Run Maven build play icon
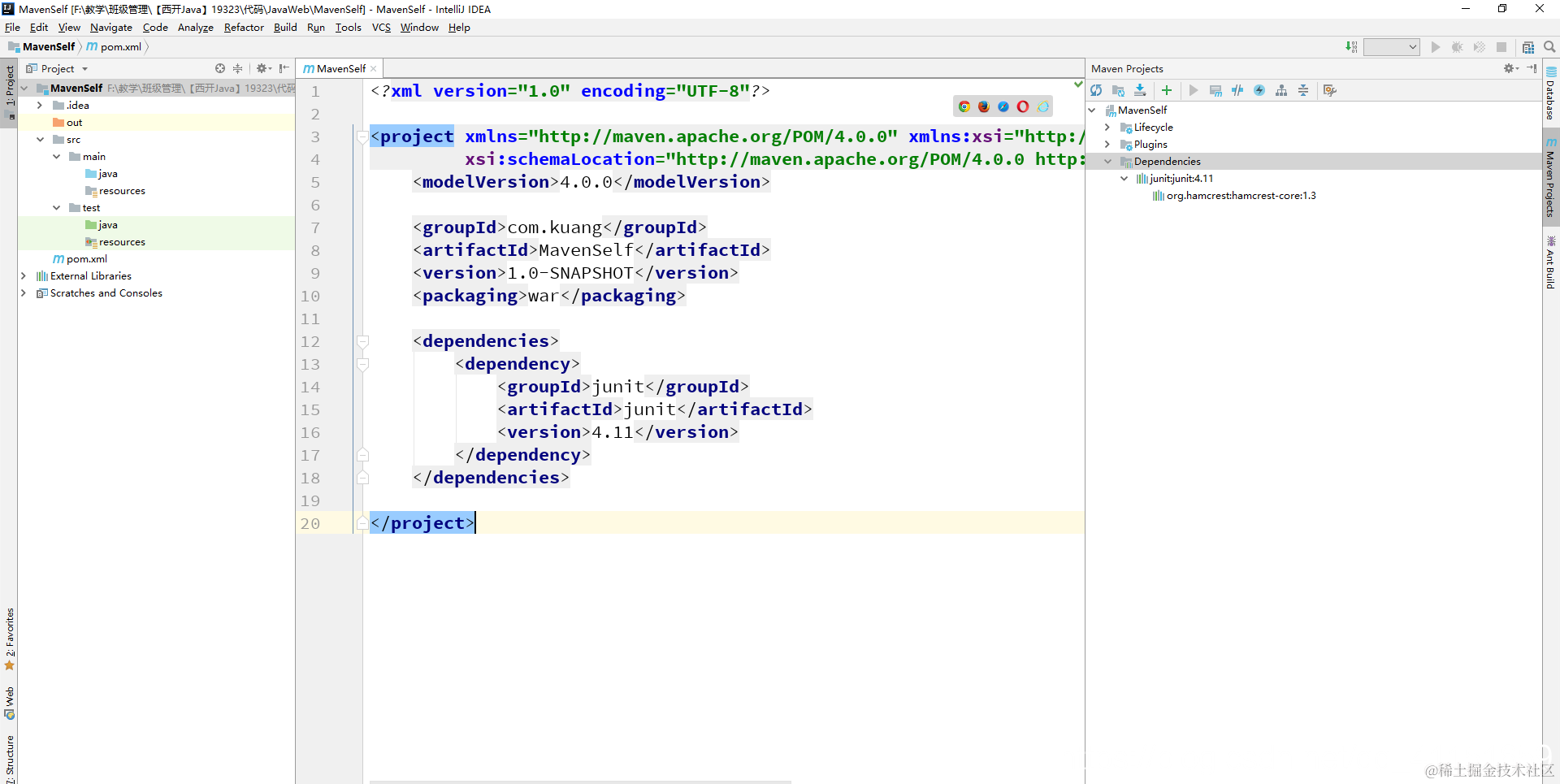Screen dimensions: 1560x784 [x=1194, y=90]
